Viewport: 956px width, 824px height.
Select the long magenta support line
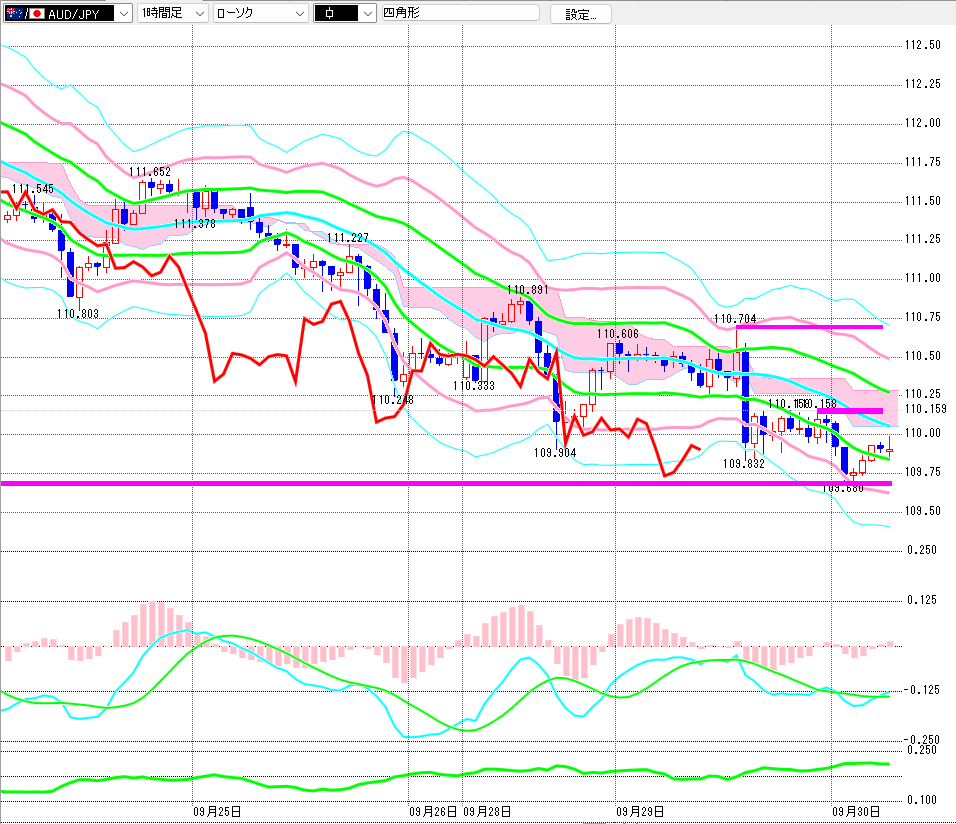click(446, 484)
